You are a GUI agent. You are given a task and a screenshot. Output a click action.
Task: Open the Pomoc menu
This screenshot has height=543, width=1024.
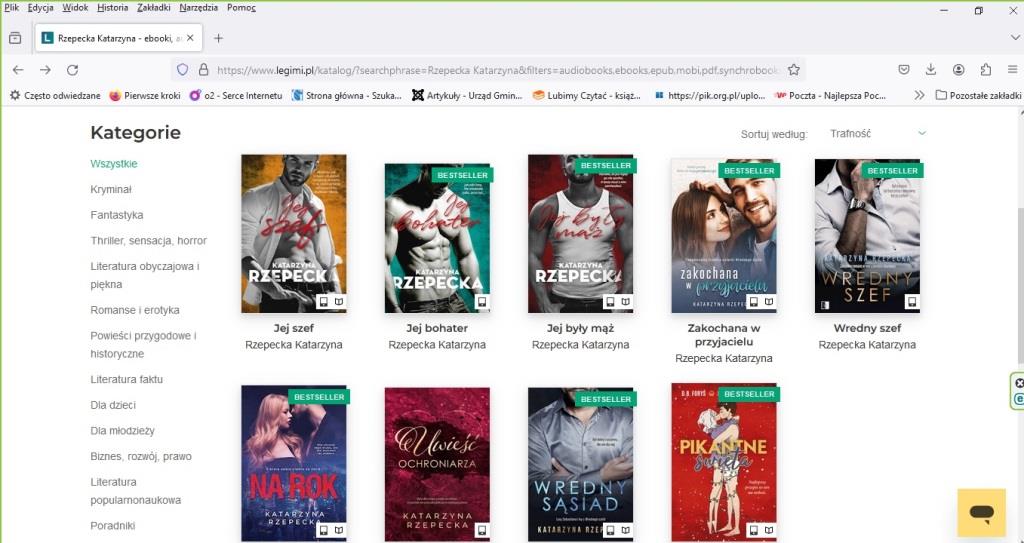click(241, 8)
